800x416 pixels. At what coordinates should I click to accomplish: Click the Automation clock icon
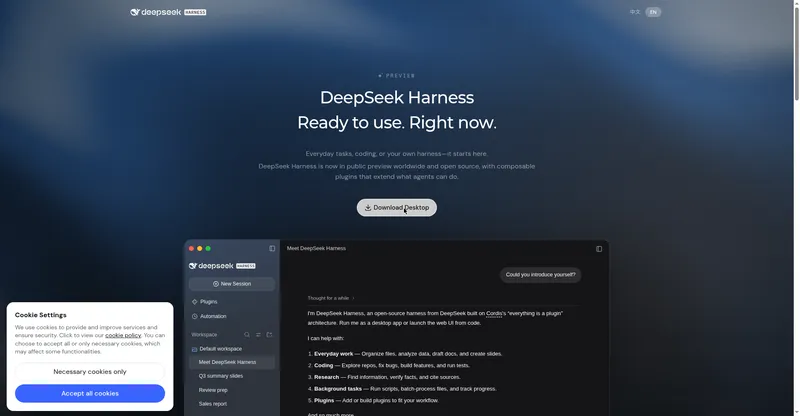click(x=194, y=316)
